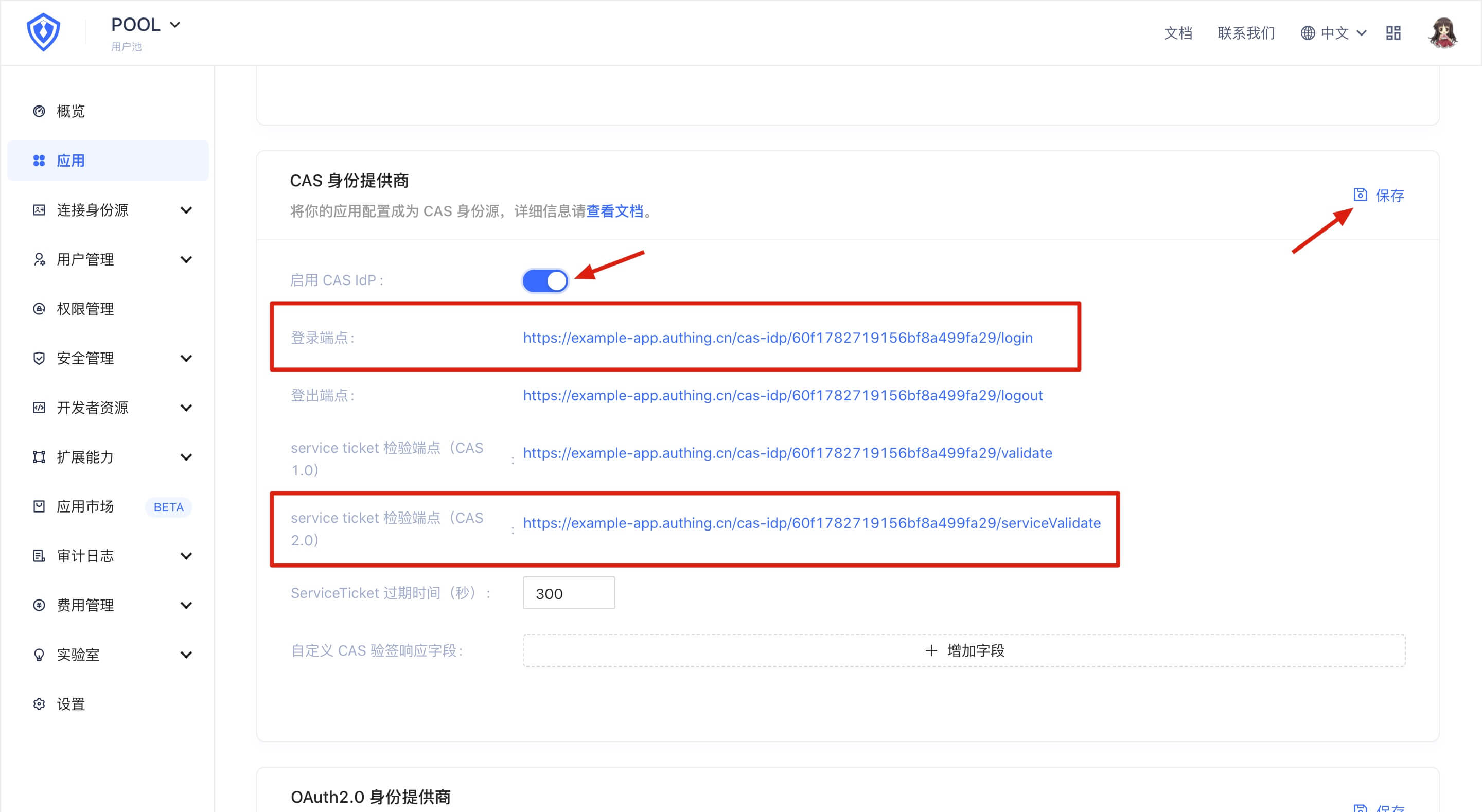Open 文档 in the top navigation

[1178, 33]
